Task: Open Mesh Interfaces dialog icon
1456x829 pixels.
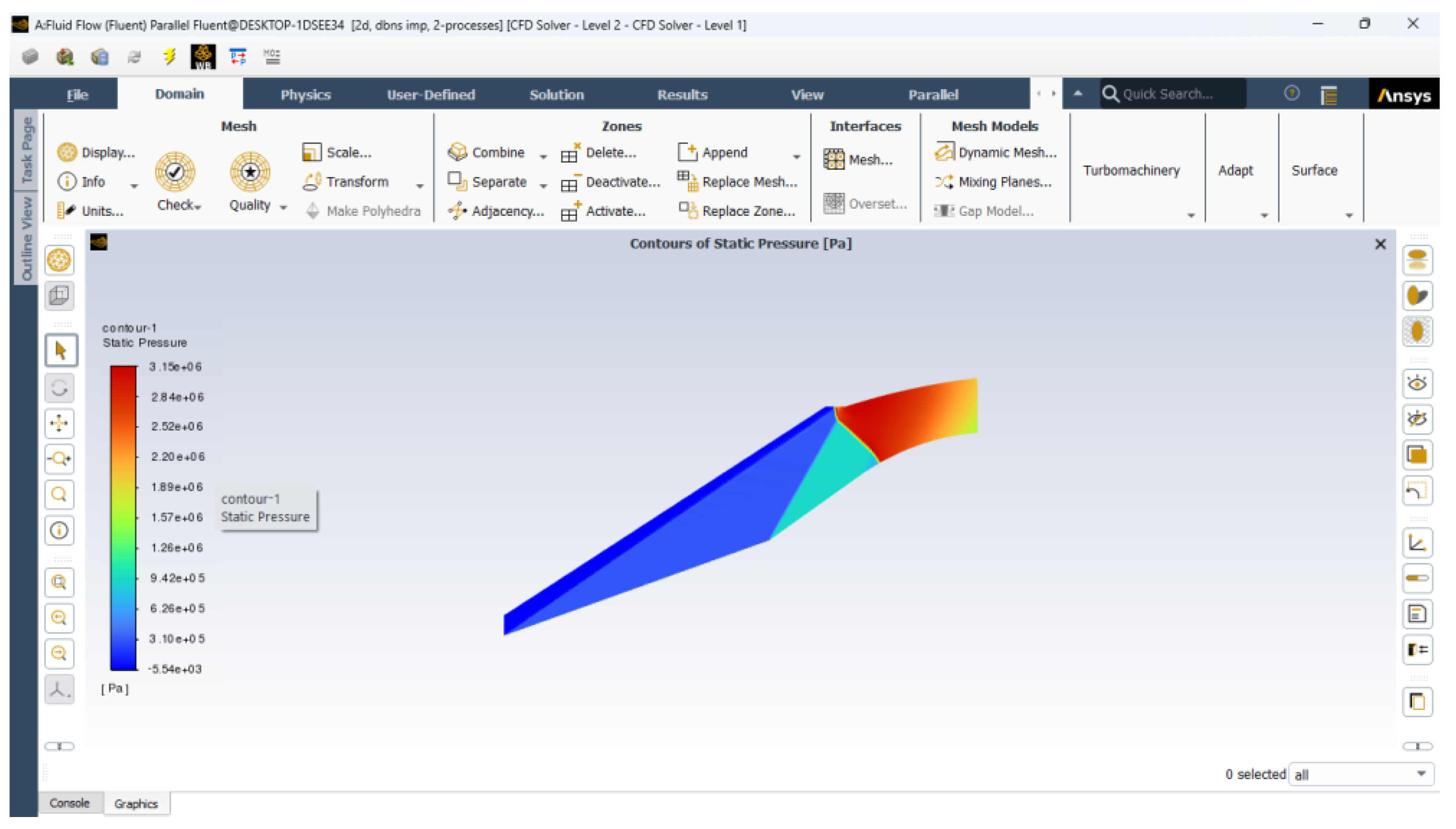Action: (x=833, y=159)
